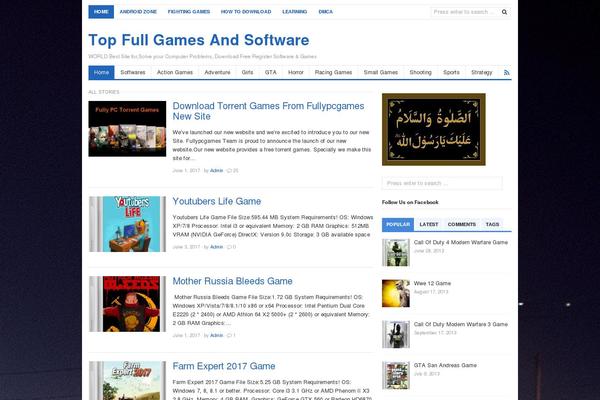The width and height of the screenshot is (600, 400).
Task: Click the Mother Russia Bleeds cover thumbnail
Action: [x=127, y=304]
